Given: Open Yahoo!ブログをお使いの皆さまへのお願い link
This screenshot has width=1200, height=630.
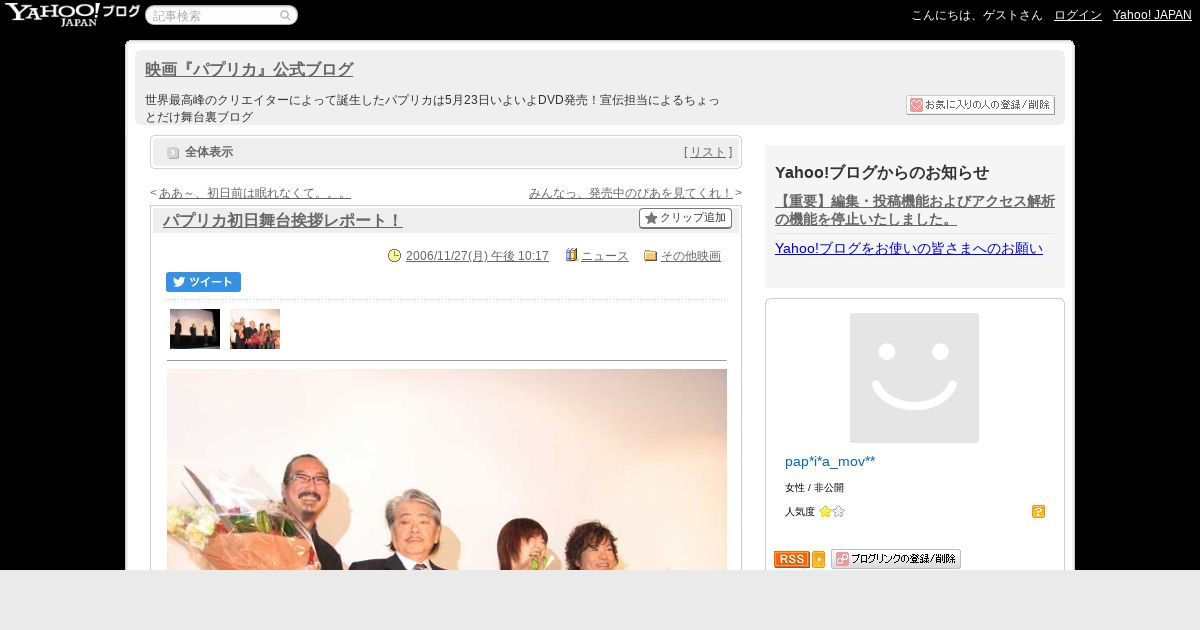Looking at the screenshot, I should [x=909, y=248].
